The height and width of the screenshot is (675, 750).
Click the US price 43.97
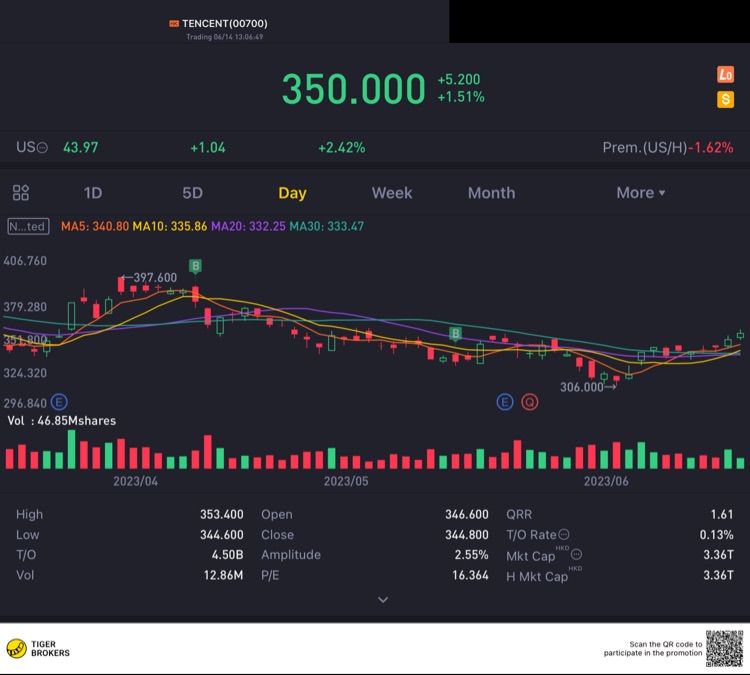click(x=80, y=148)
